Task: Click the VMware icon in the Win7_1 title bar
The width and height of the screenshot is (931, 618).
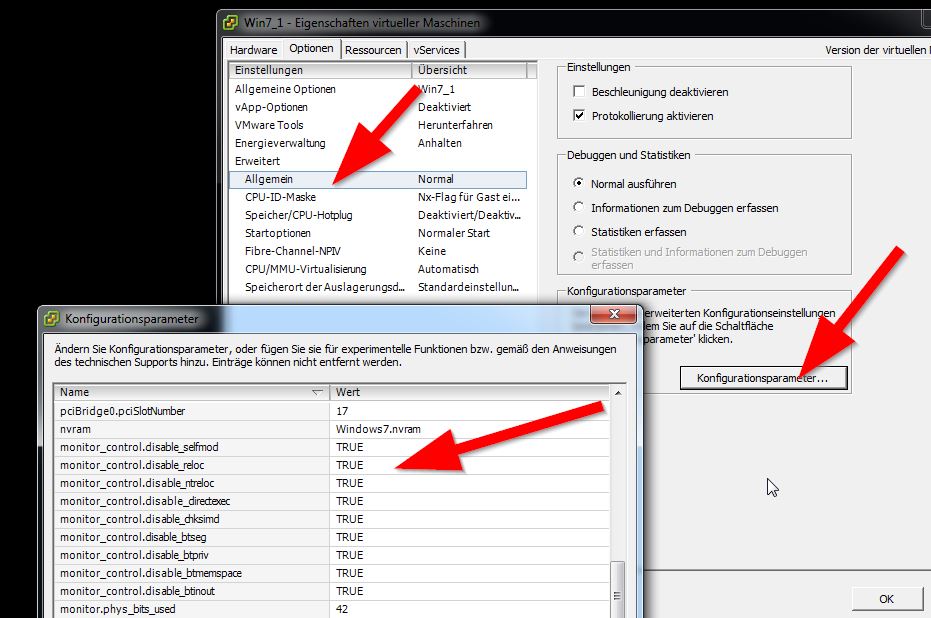Action: click(230, 23)
